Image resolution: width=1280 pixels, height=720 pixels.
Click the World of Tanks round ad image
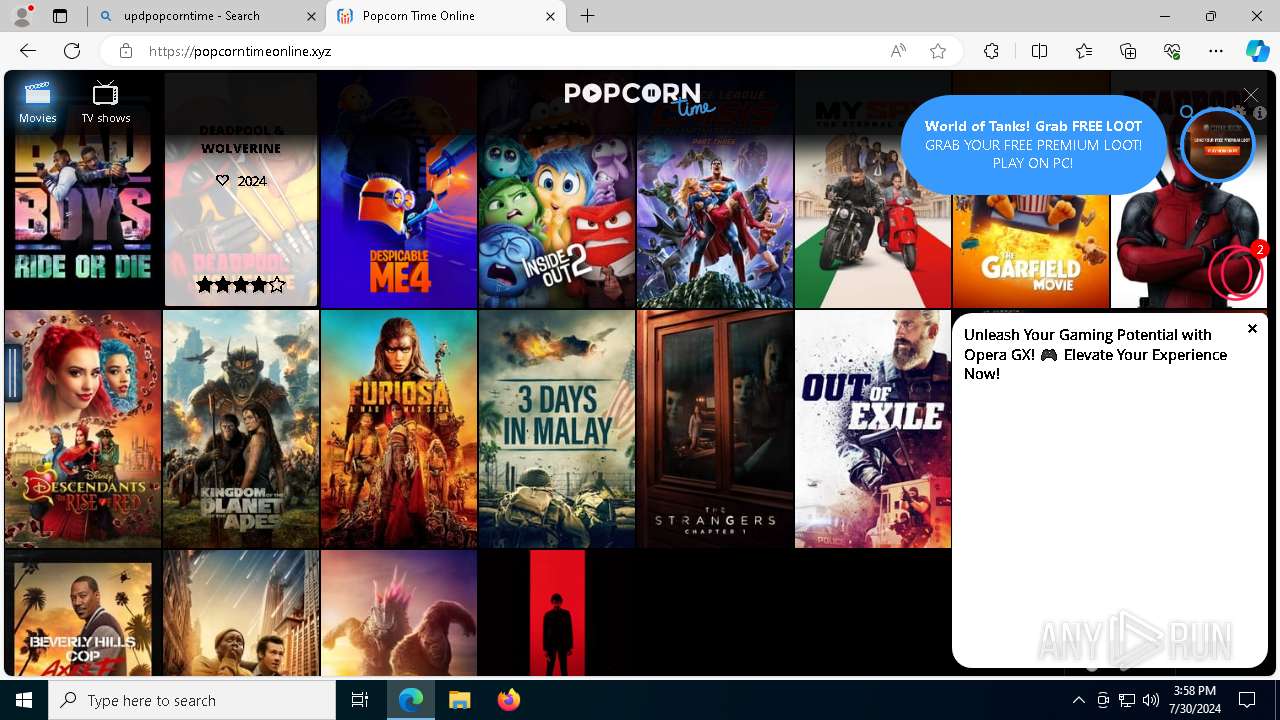tap(1217, 144)
